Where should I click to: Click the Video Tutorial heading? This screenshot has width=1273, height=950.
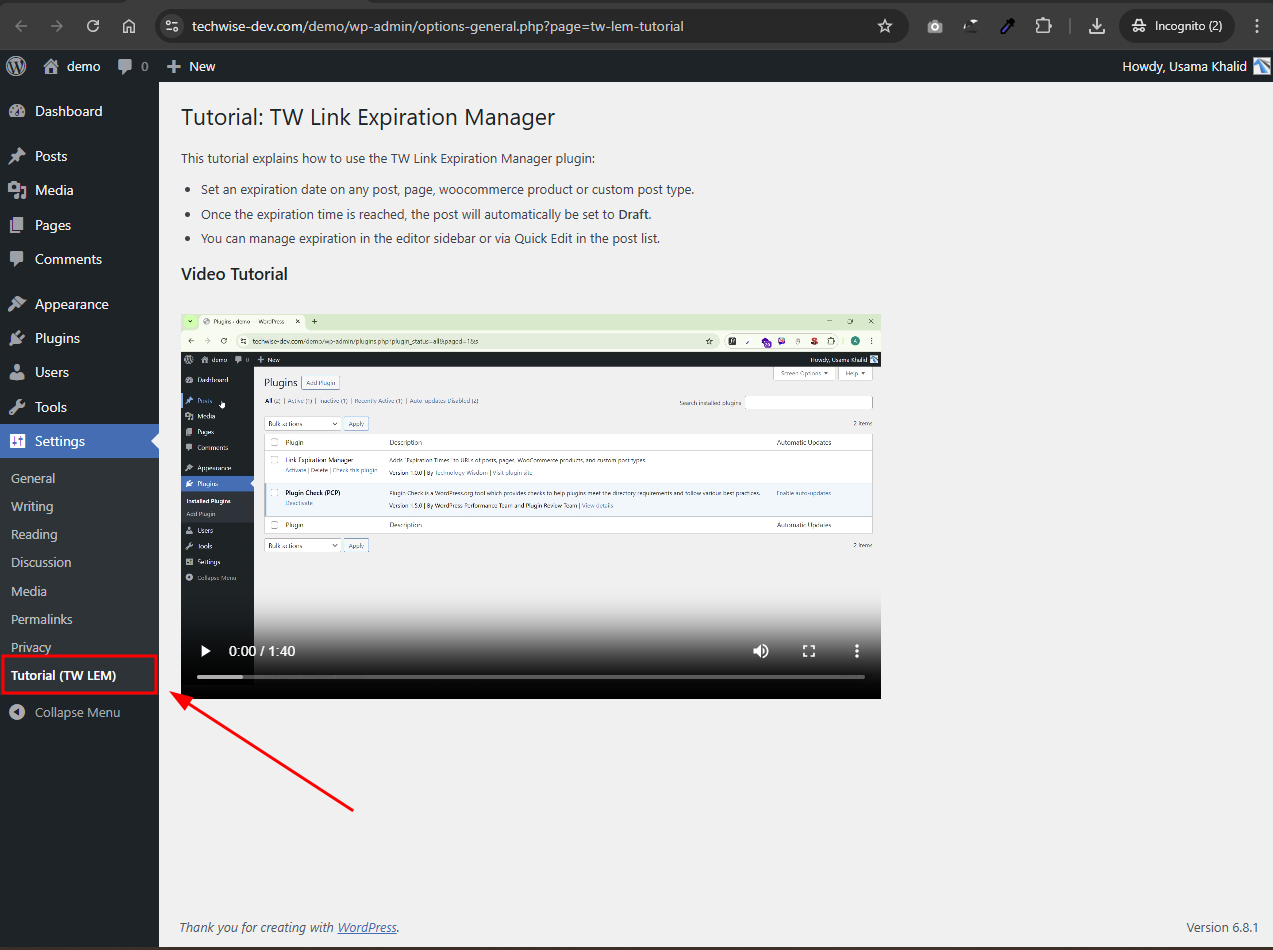coord(234,274)
